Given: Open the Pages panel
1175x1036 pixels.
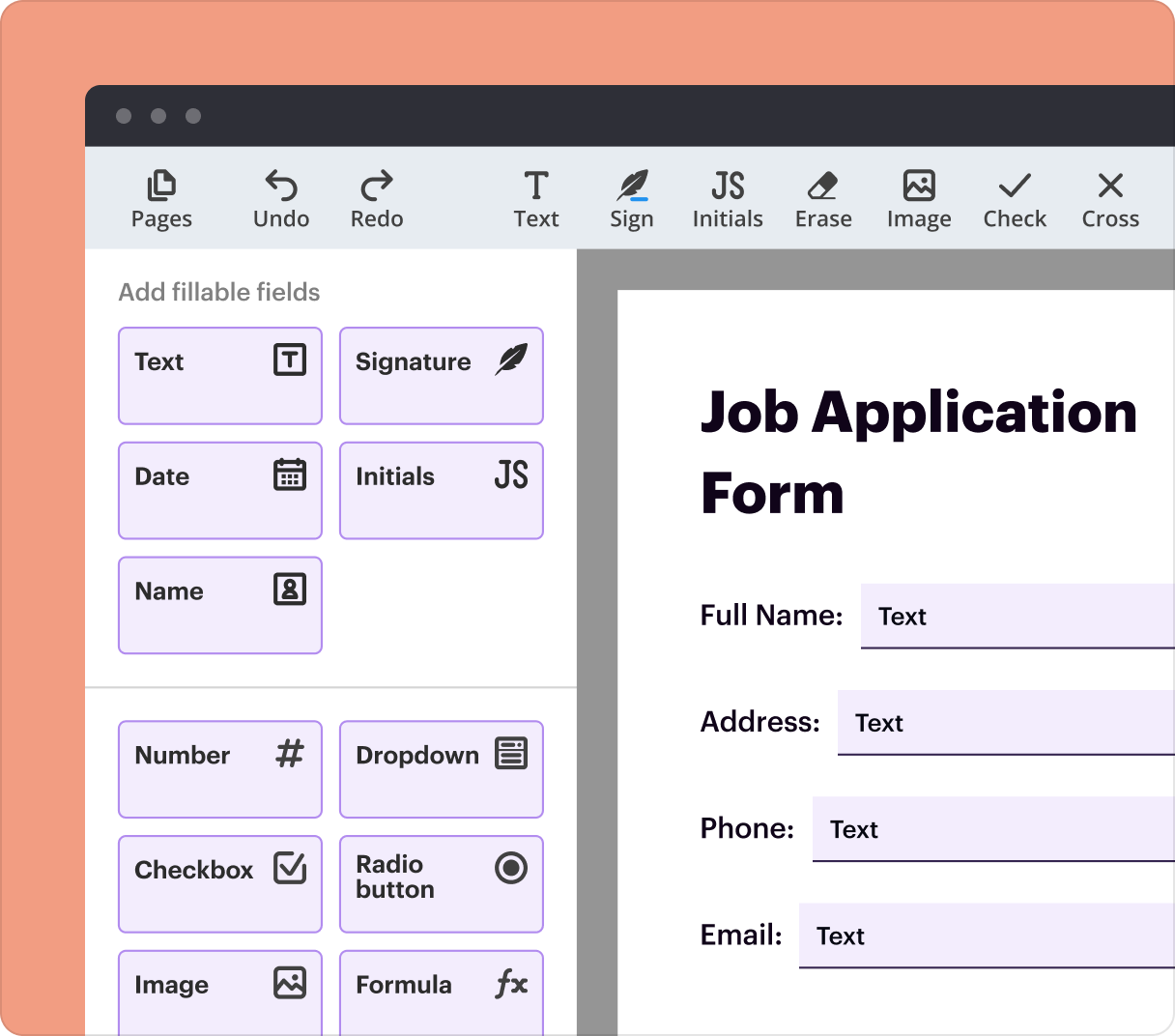Looking at the screenshot, I should (x=161, y=198).
